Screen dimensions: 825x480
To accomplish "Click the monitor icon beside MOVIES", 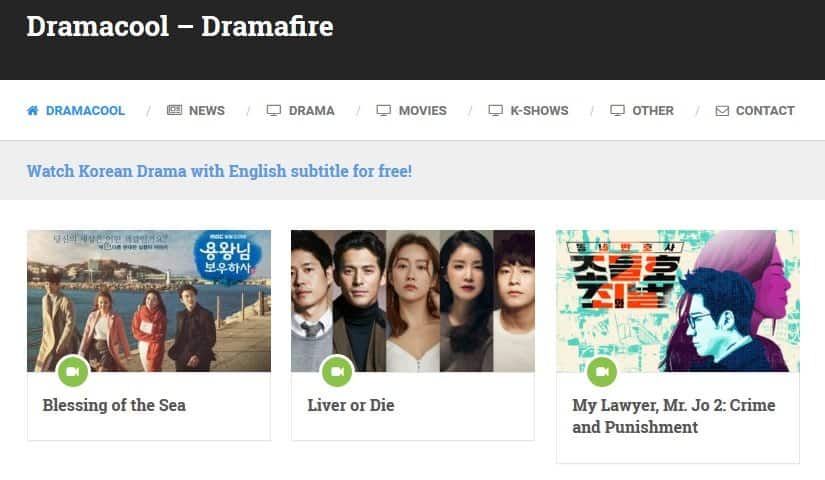I will click(384, 110).
